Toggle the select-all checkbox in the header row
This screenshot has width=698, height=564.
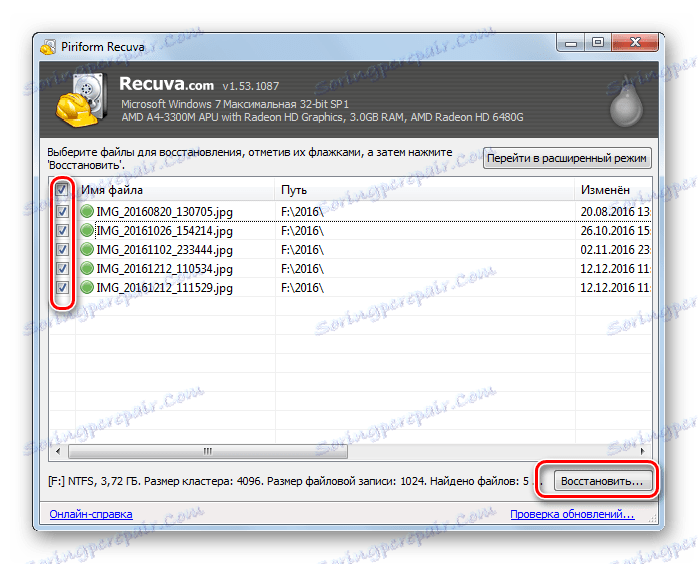coord(62,190)
